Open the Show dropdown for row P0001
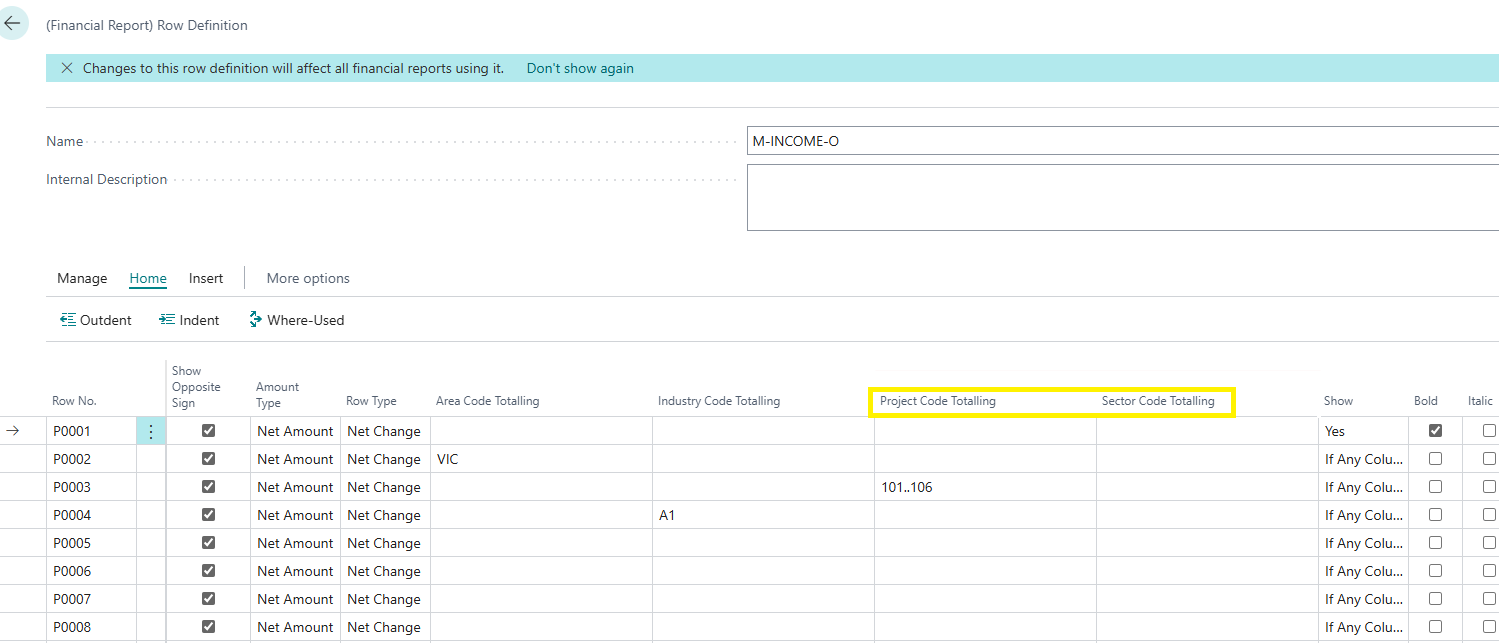1499x643 pixels. click(1362, 431)
